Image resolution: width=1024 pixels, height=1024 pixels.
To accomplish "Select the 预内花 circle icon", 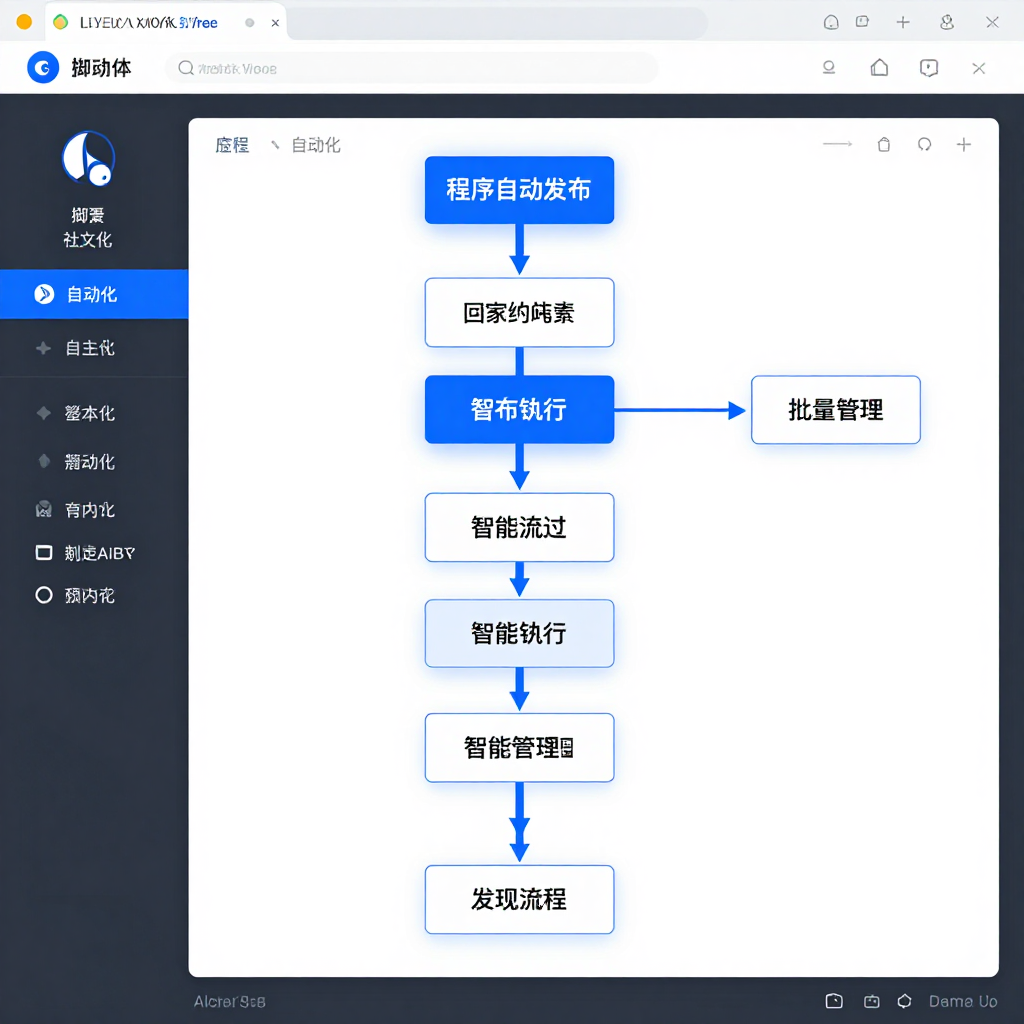I will coord(43,595).
